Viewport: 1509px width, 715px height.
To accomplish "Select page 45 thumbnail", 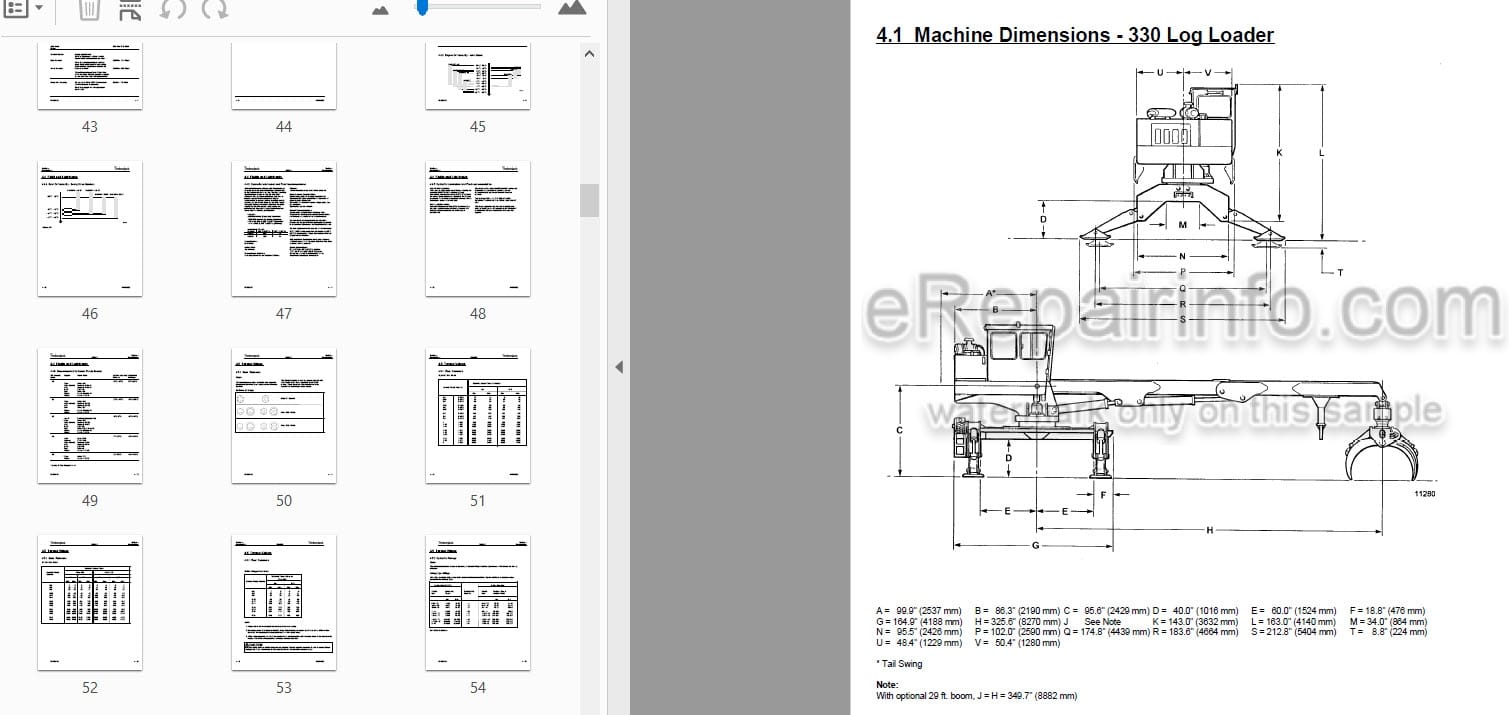I will (478, 76).
